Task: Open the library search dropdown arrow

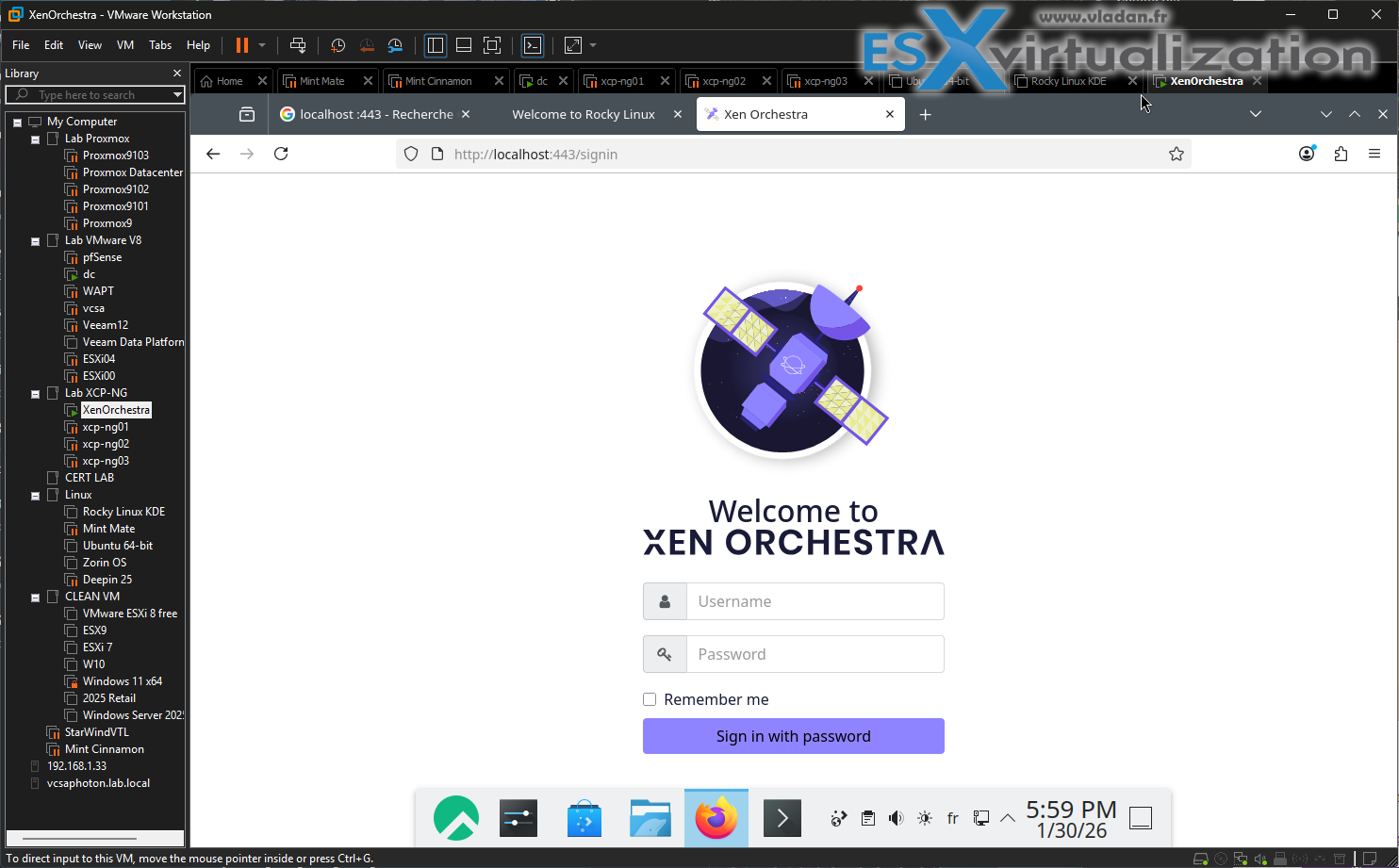Action: click(x=177, y=95)
